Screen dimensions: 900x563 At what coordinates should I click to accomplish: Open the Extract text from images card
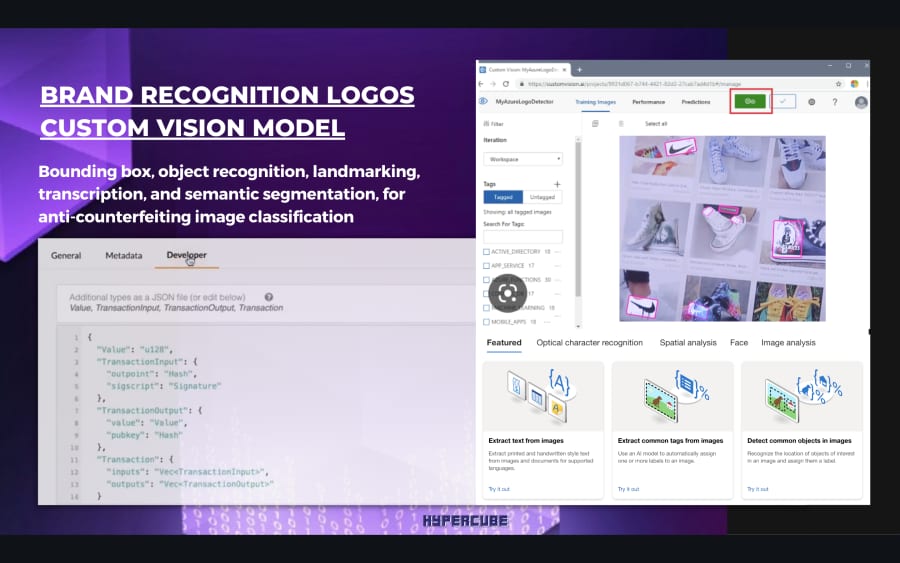point(543,430)
